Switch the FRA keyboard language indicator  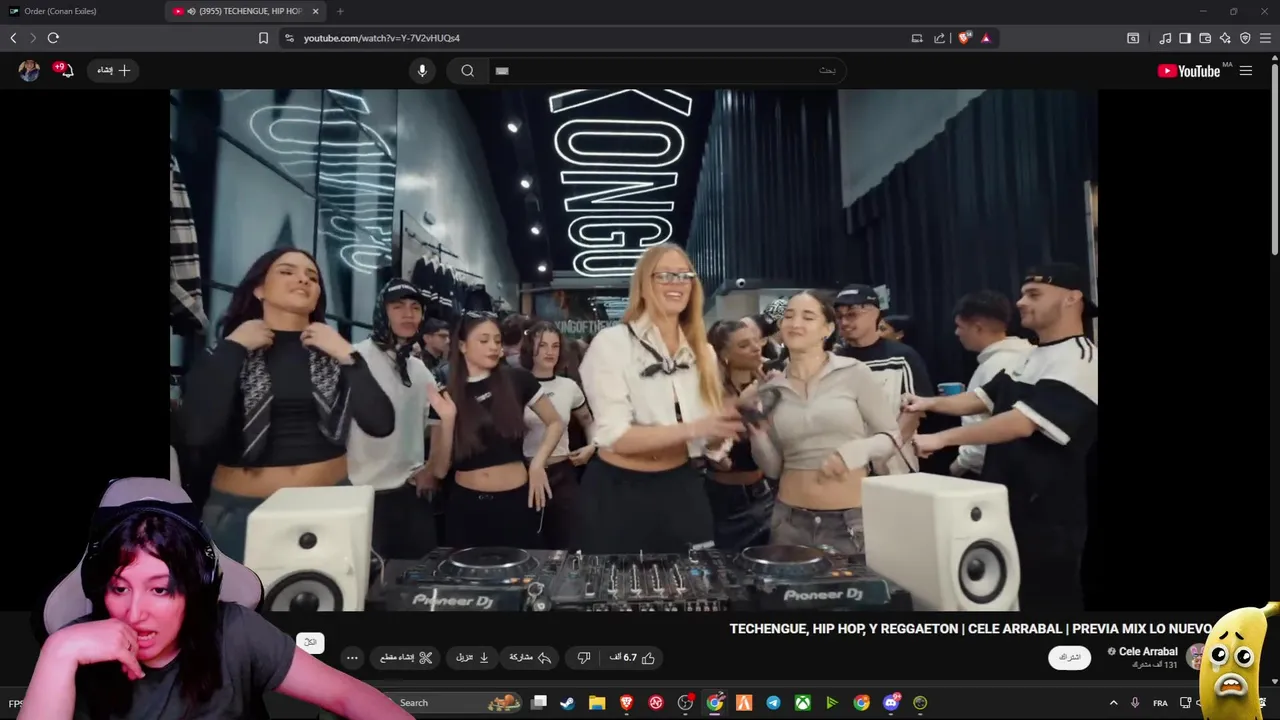(x=1160, y=703)
